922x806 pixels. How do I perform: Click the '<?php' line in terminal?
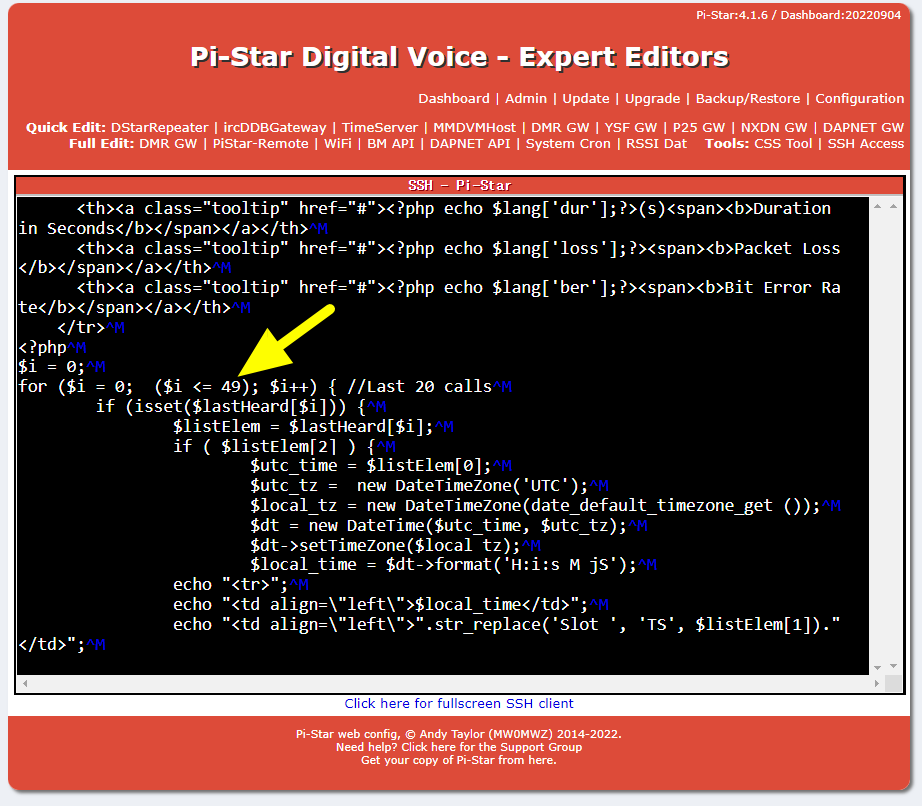(x=52, y=347)
